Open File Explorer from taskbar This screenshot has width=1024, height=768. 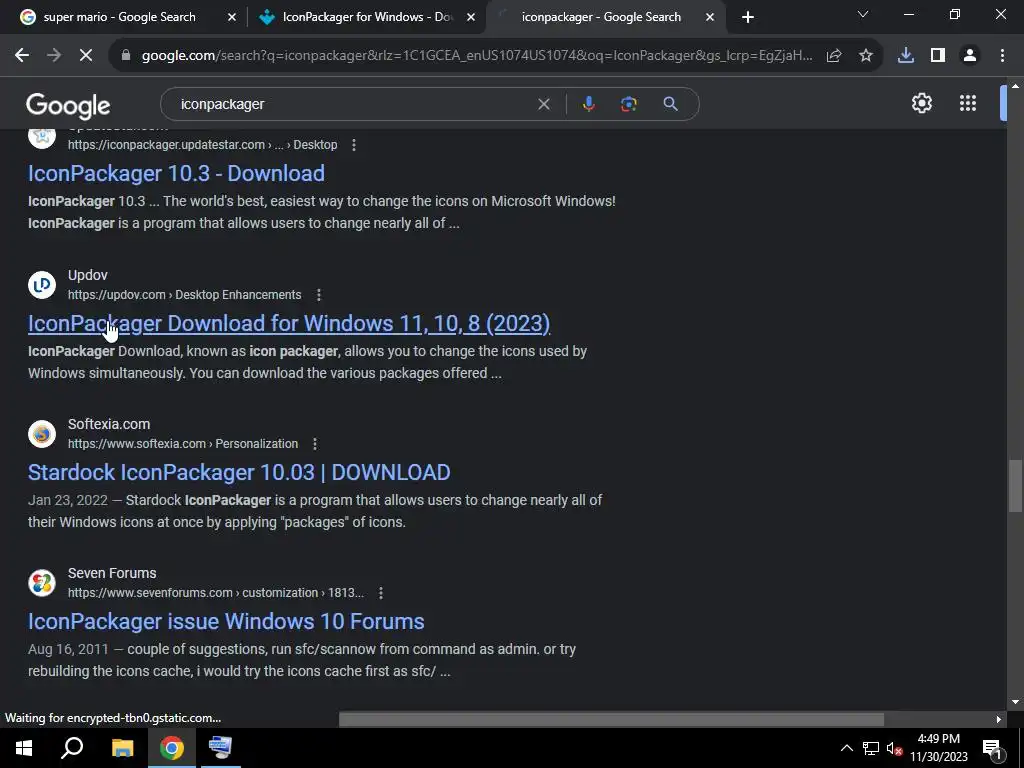(x=122, y=748)
